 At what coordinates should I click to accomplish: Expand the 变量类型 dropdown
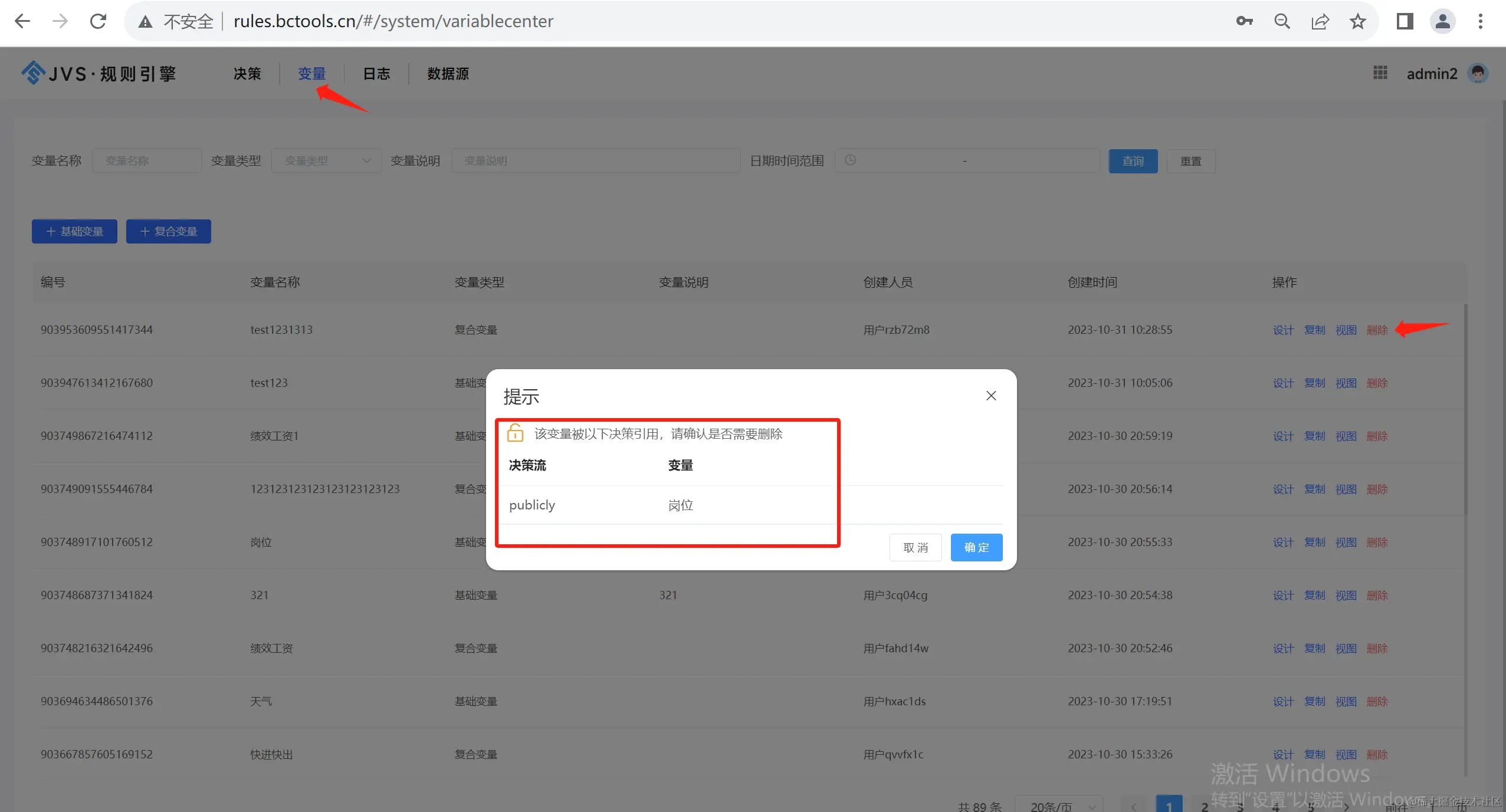click(x=326, y=160)
